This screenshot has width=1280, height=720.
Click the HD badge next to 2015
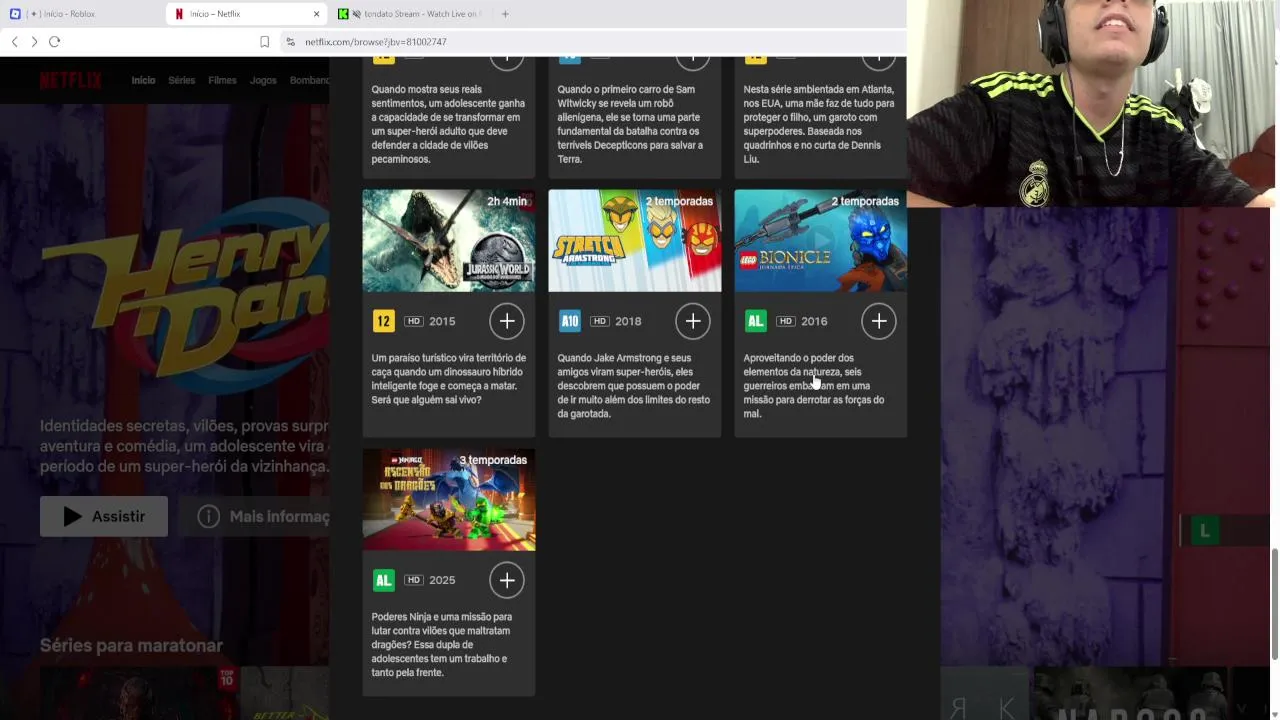pyautogui.click(x=414, y=321)
